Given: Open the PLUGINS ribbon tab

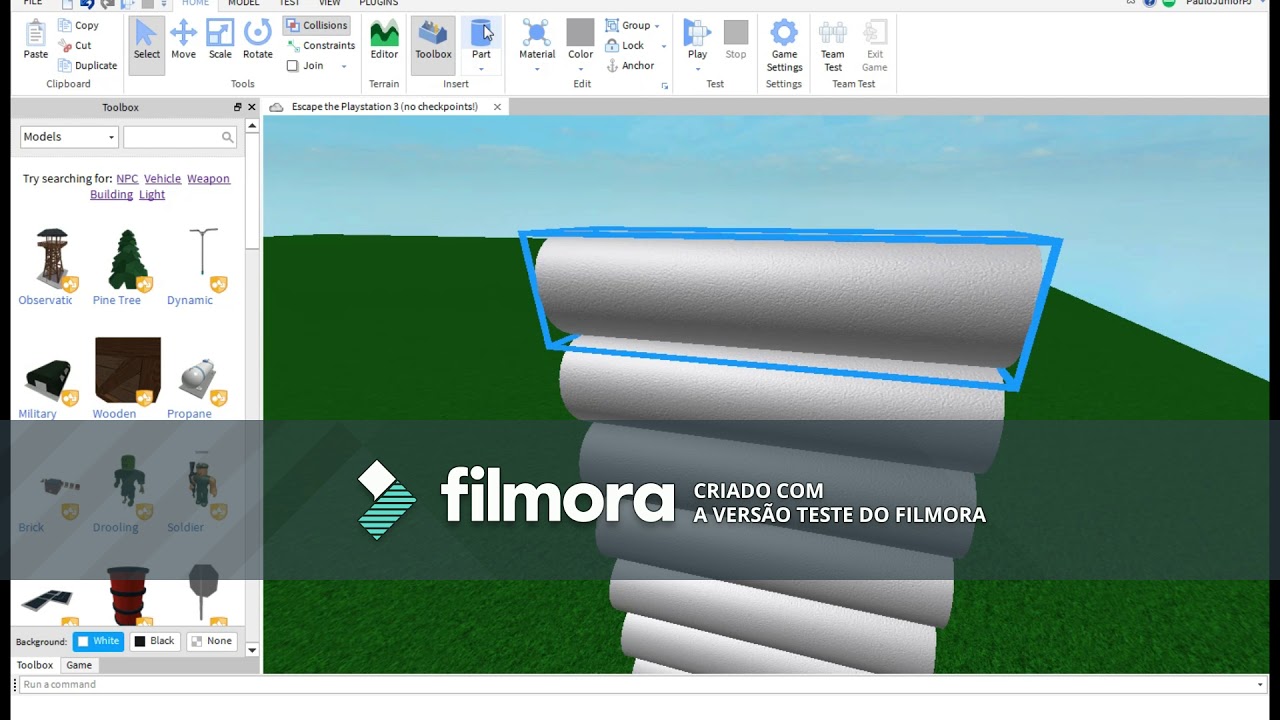Looking at the screenshot, I should coord(379,3).
